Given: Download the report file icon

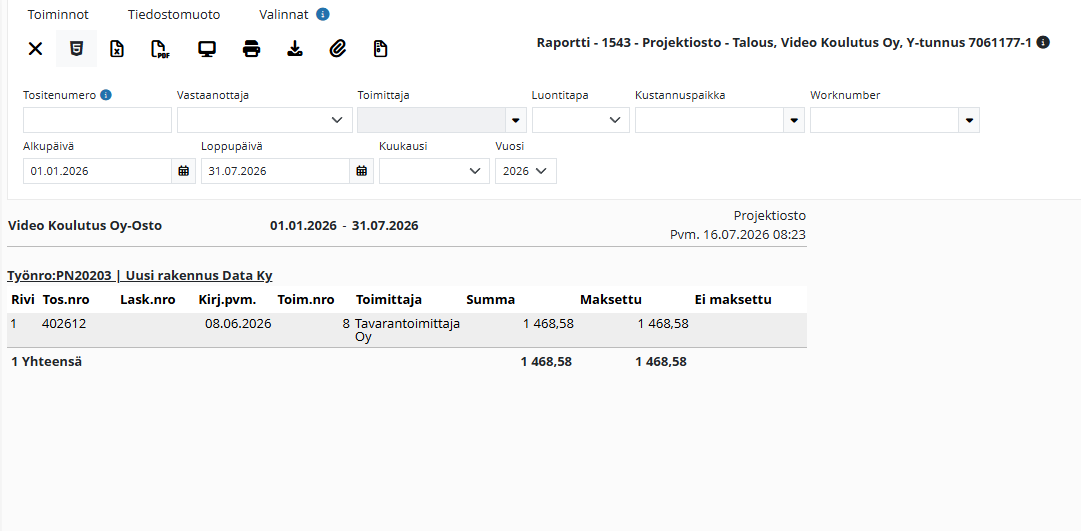Looking at the screenshot, I should click(x=295, y=49).
